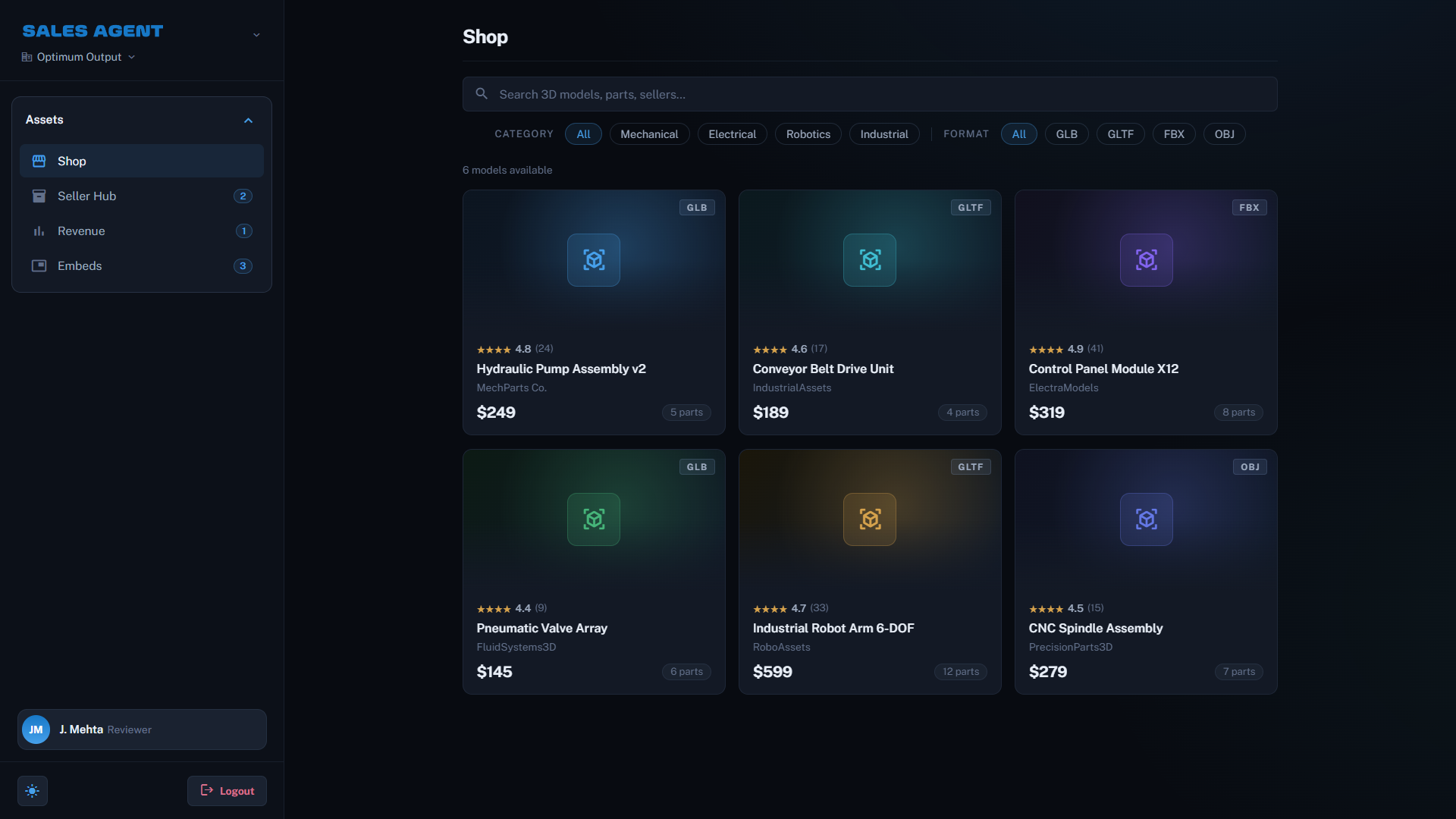
Task: Click the building icon beside Optimum Output
Action: [x=27, y=57]
